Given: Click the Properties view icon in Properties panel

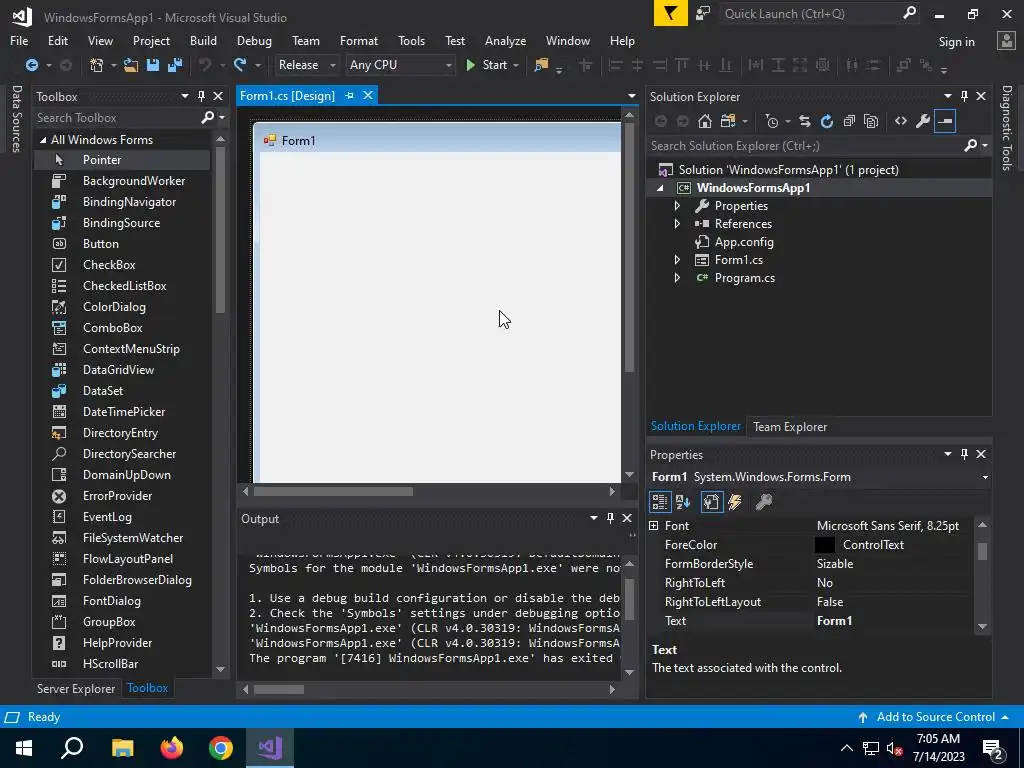Looking at the screenshot, I should pos(711,502).
